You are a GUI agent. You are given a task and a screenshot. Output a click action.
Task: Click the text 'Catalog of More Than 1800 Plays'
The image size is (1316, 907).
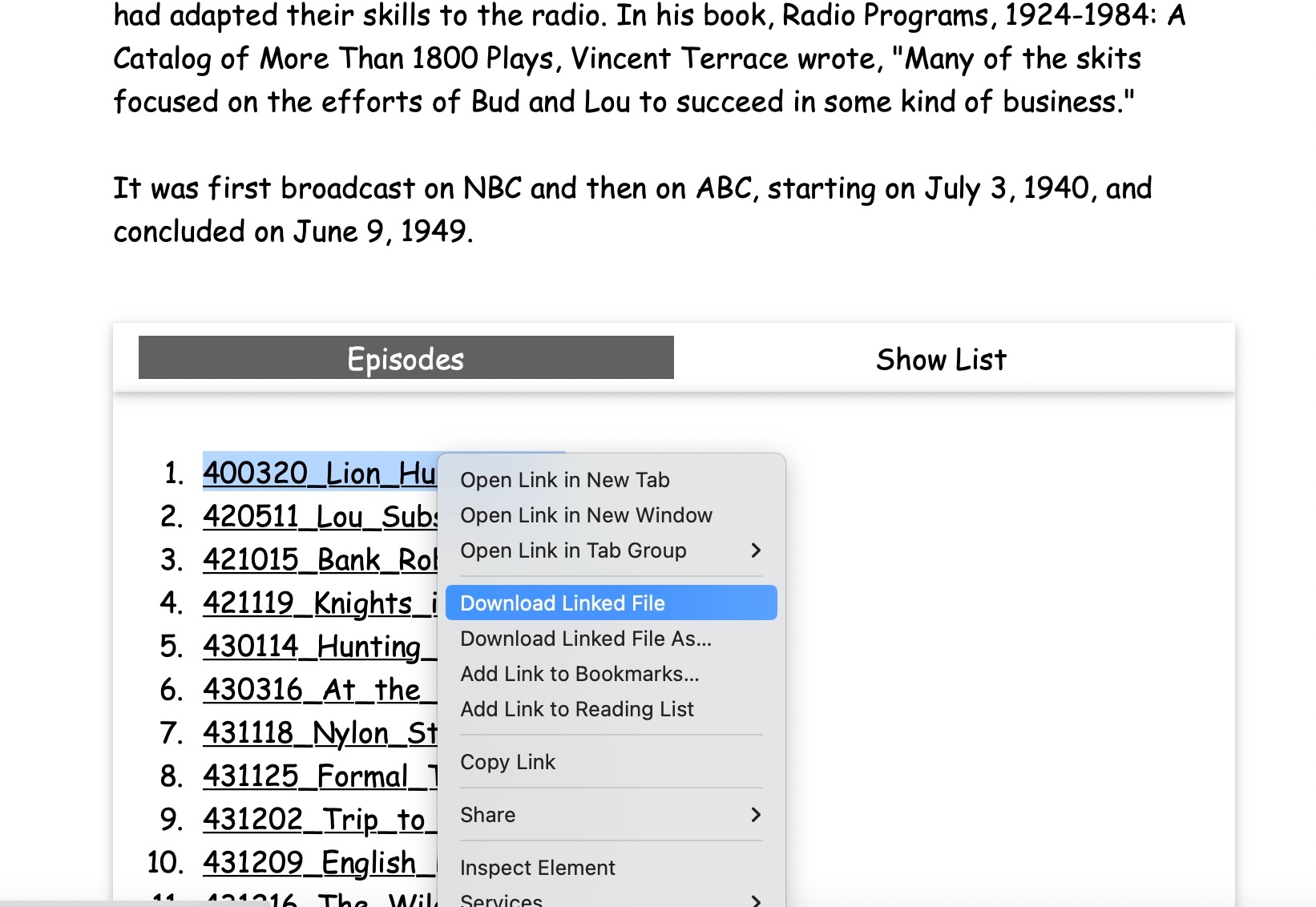tap(336, 58)
